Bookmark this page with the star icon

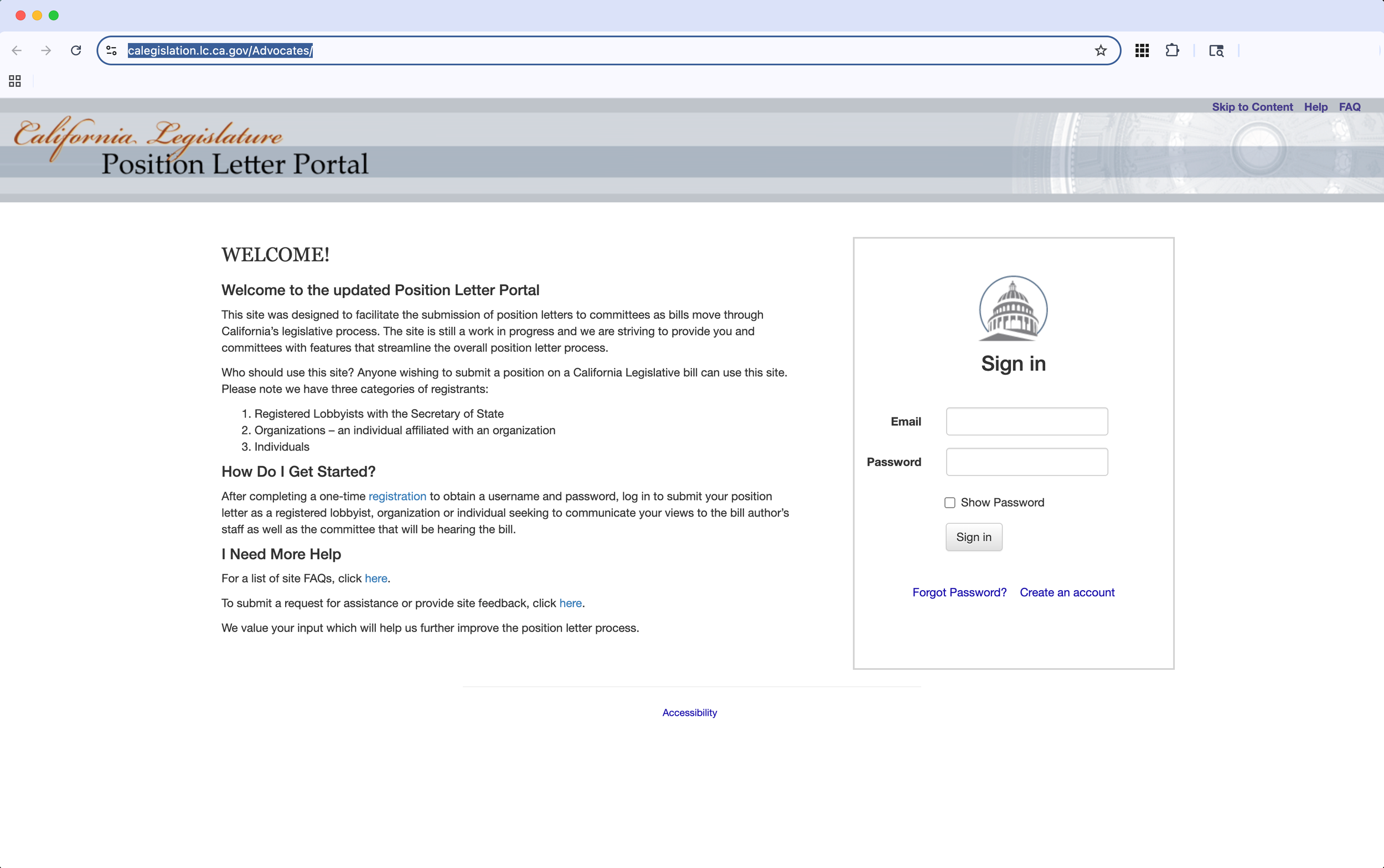point(1100,50)
